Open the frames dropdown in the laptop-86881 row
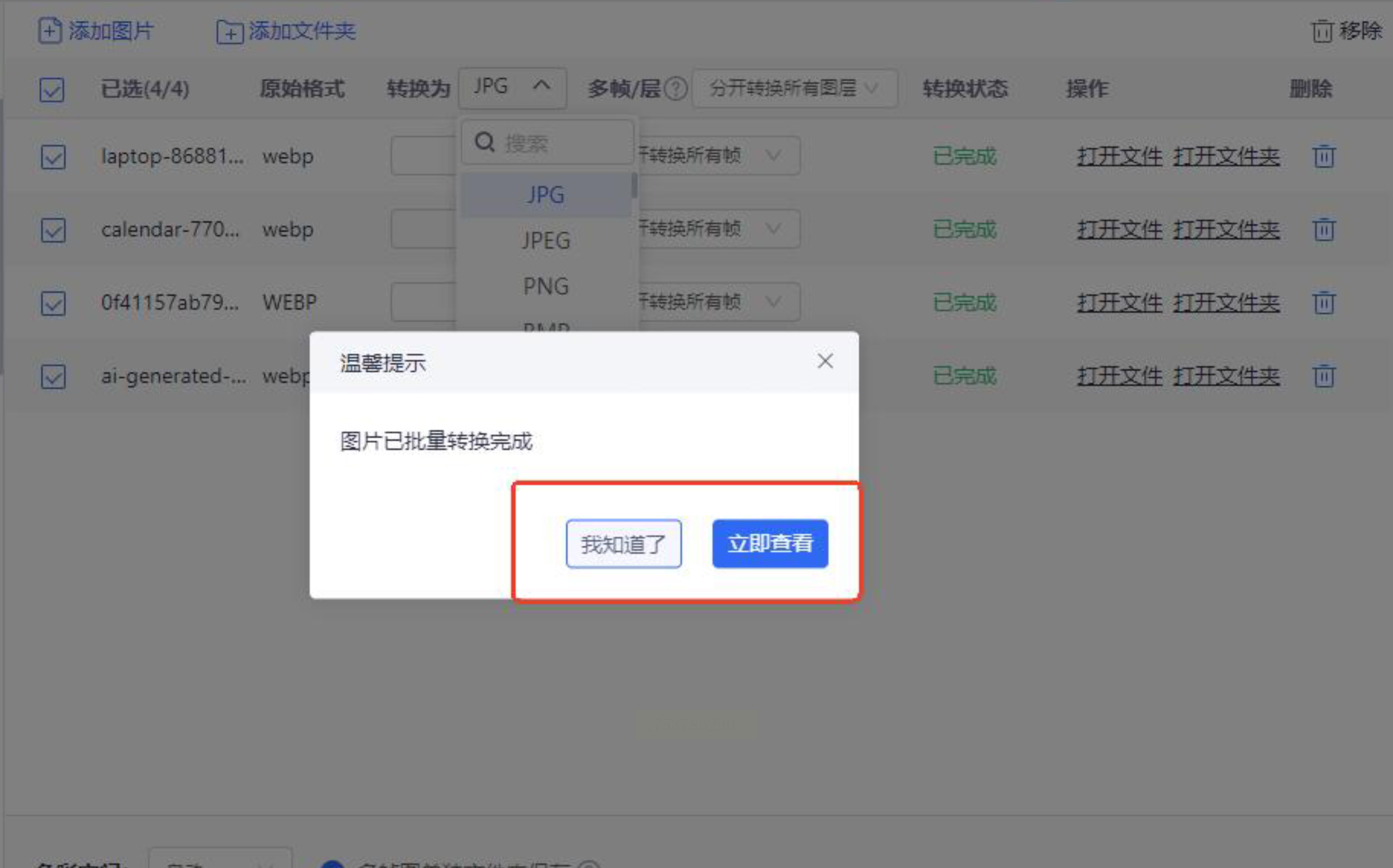Viewport: 1393px width, 868px height. 719,156
